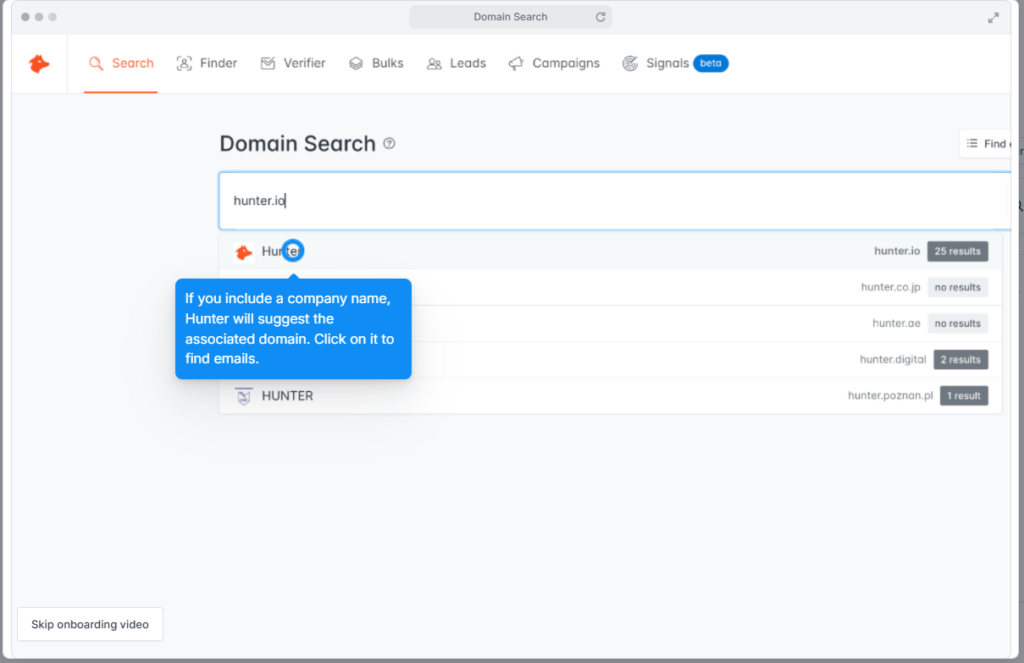Image resolution: width=1024 pixels, height=663 pixels.
Task: Click the Finder person icon
Action: tap(184, 63)
